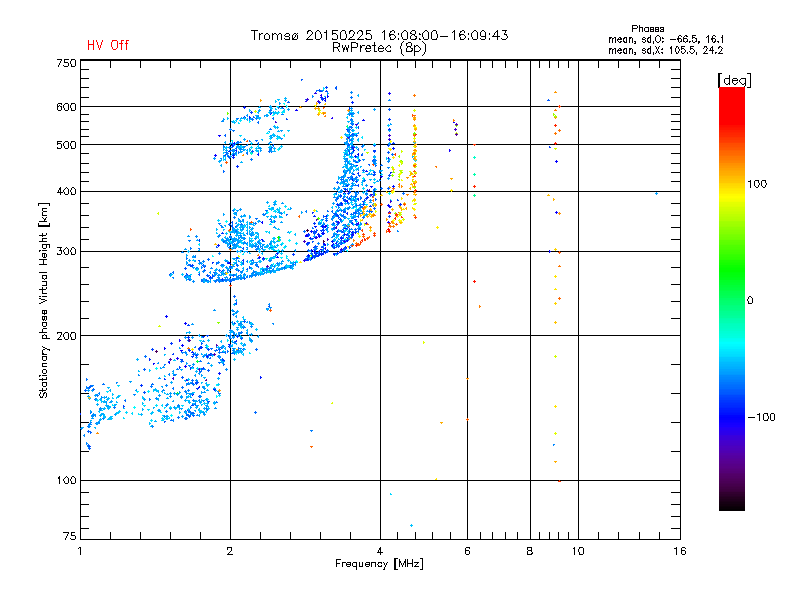Click the 'Phases' heading text
The width and height of the screenshot is (800, 600).
pos(647,29)
